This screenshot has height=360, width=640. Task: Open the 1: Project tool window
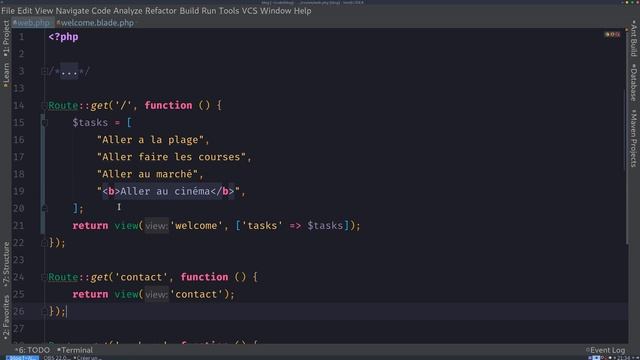[6, 38]
